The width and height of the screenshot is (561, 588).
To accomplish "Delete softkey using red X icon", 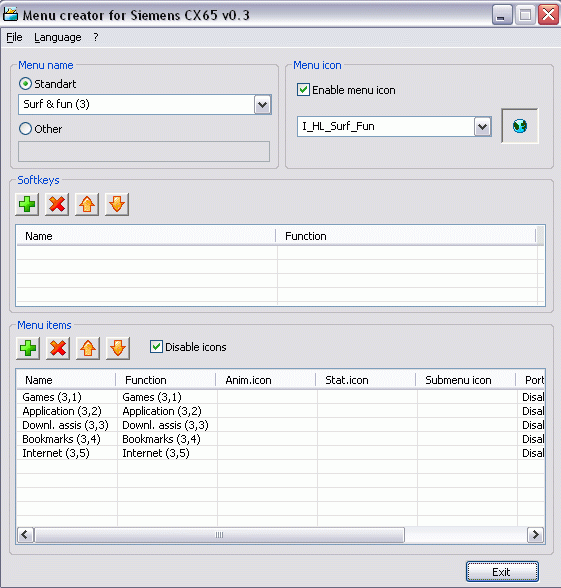I will [57, 204].
